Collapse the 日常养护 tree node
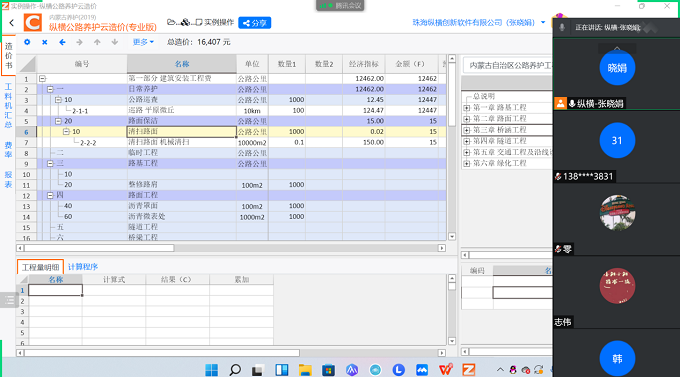Screen dimensions: 680x377 tap(50, 89)
